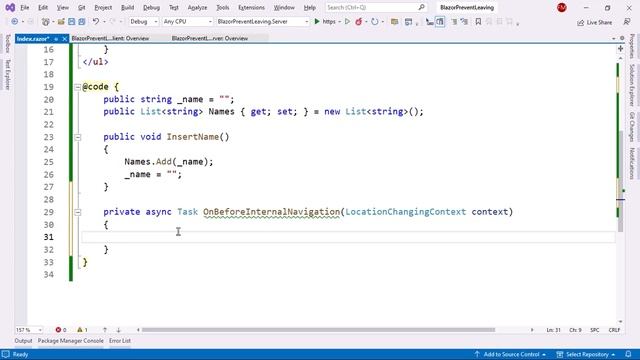640x360 pixels.
Task: Open the Edit menu
Action: coord(42,7)
